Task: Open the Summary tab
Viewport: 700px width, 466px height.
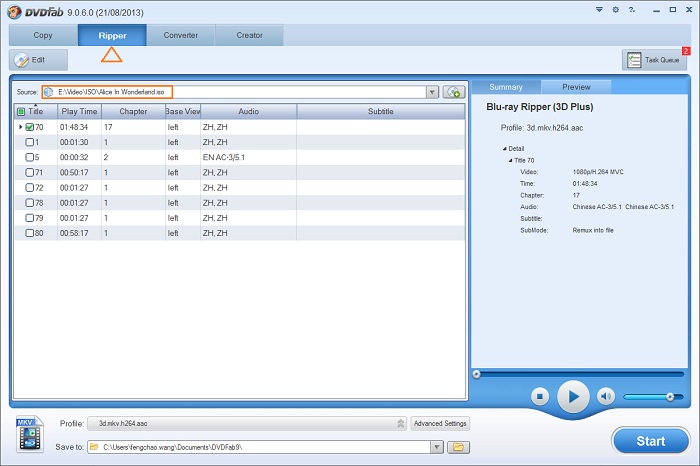Action: point(506,87)
